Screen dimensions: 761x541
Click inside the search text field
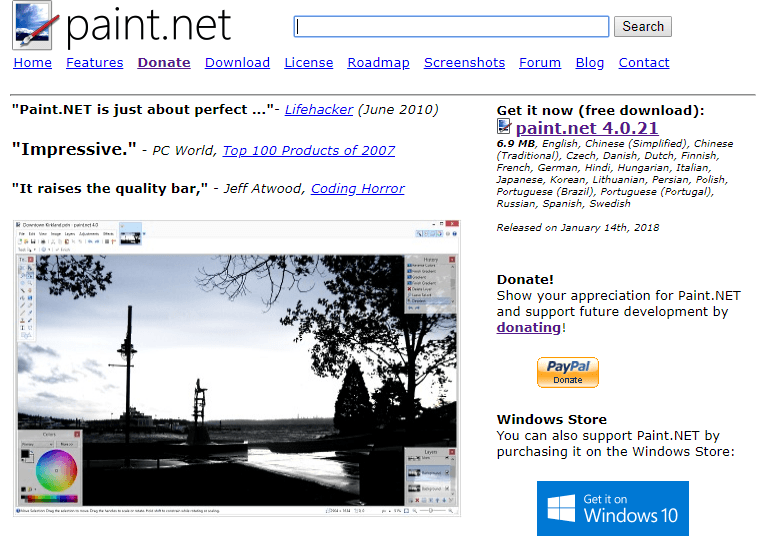[x=451, y=27]
